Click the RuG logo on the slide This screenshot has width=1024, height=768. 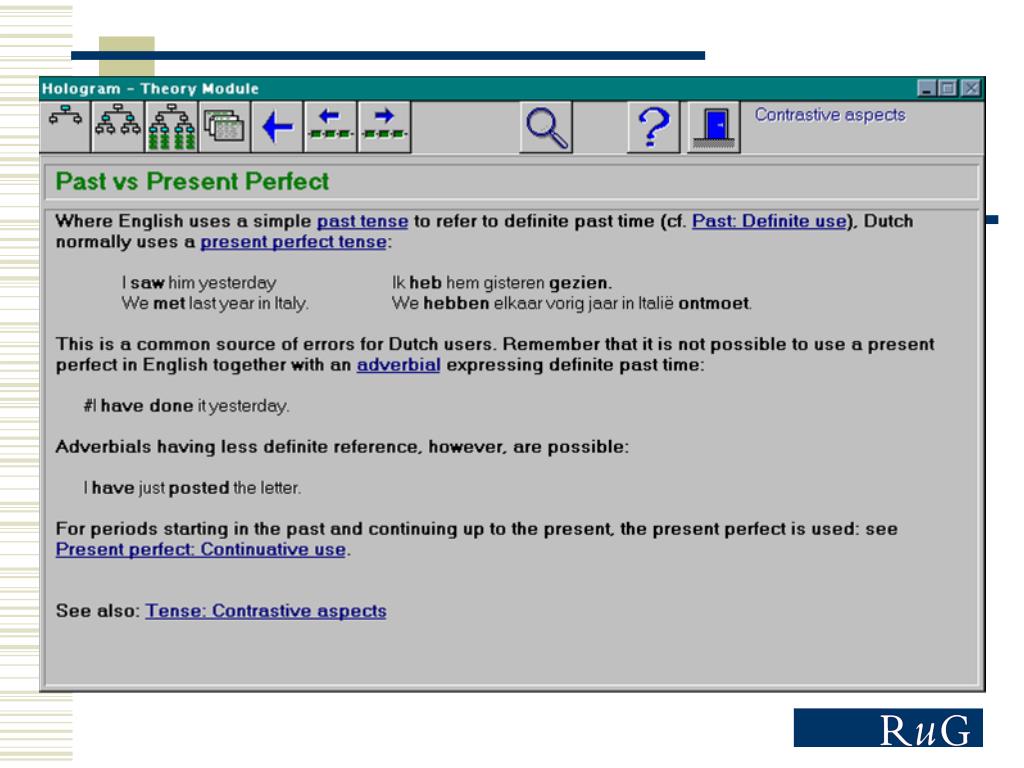tap(888, 728)
